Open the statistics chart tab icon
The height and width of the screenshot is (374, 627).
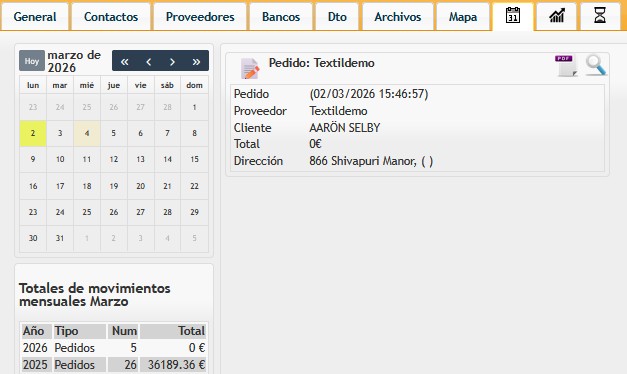point(557,16)
